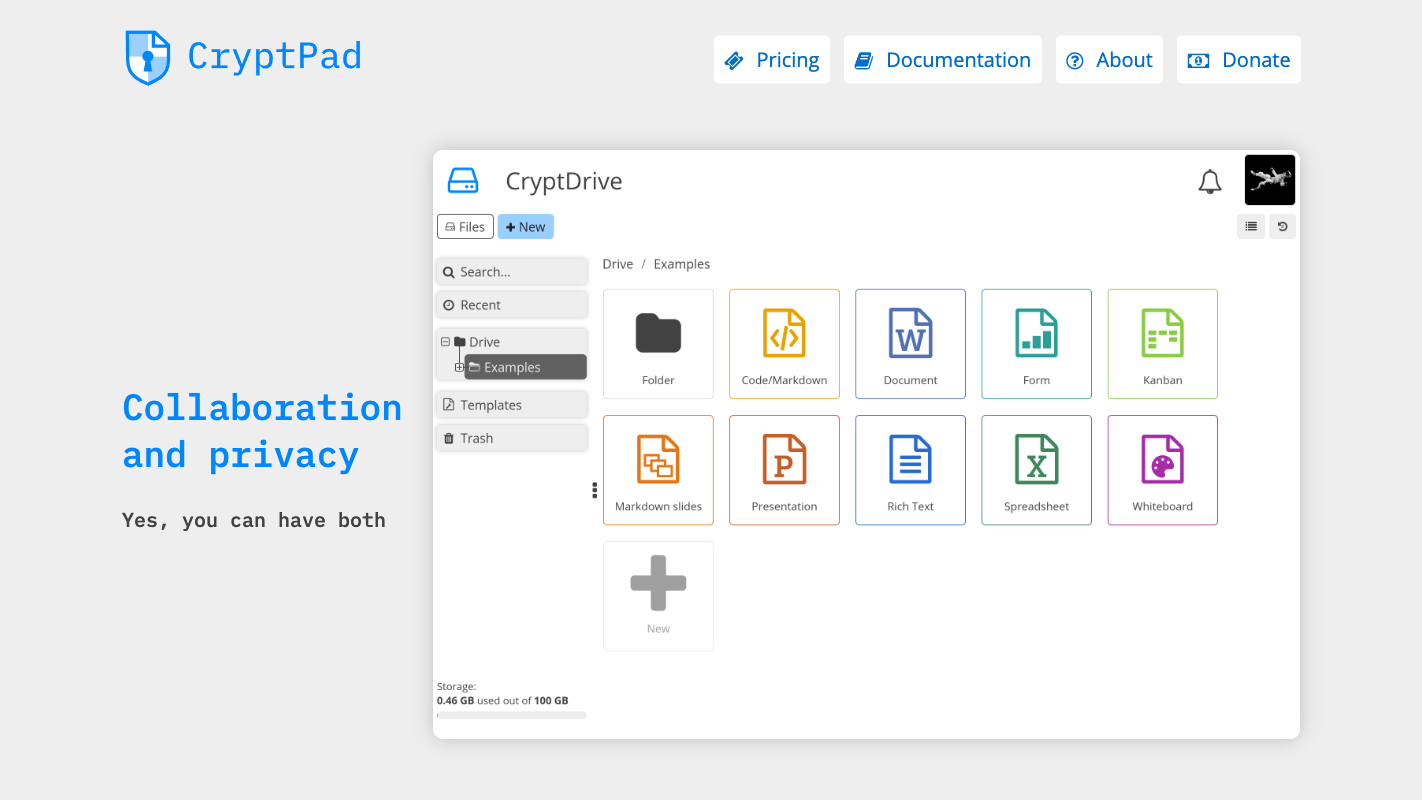
Task: Click the New plus tile
Action: (x=658, y=596)
